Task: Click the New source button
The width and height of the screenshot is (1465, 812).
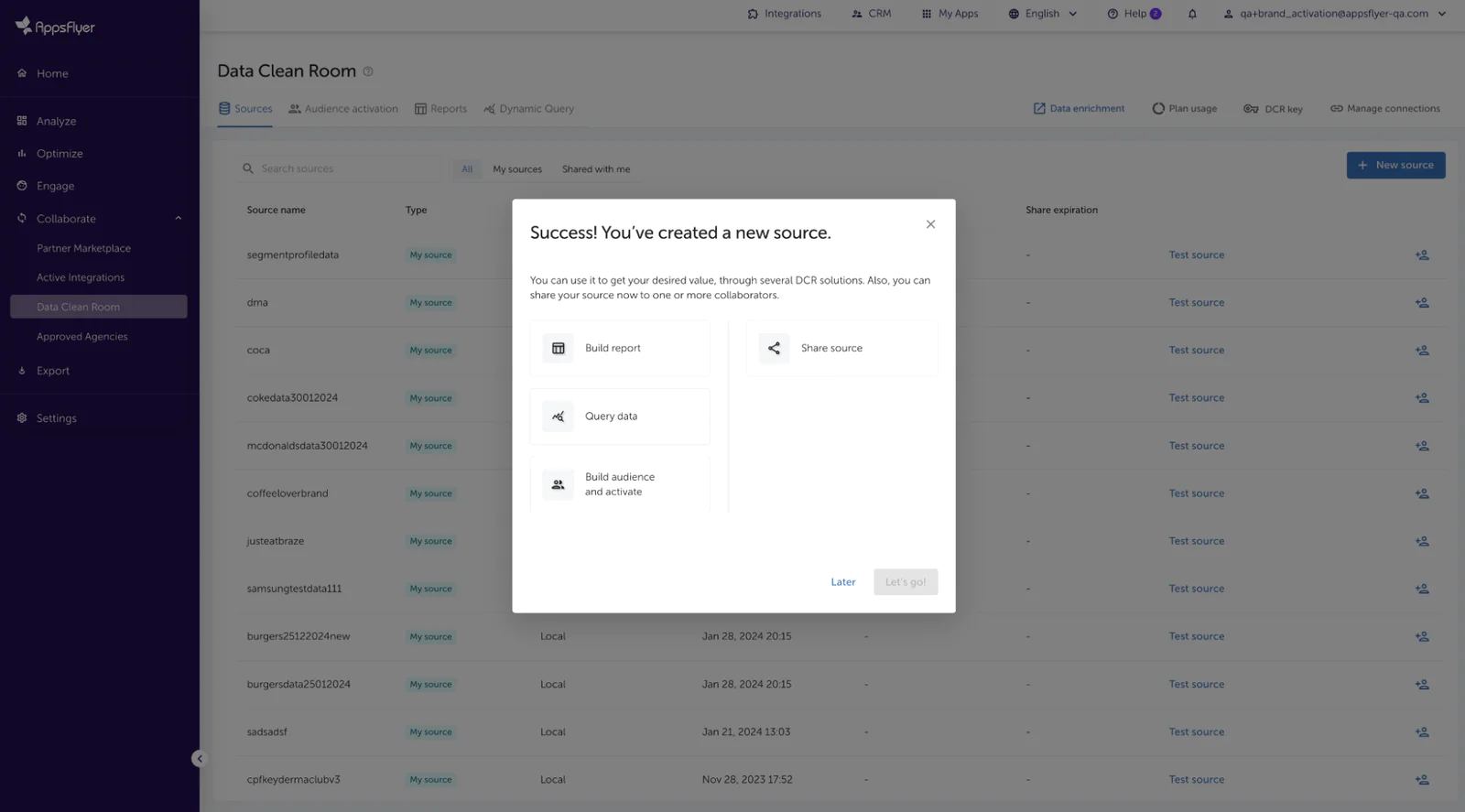Action: (1395, 166)
